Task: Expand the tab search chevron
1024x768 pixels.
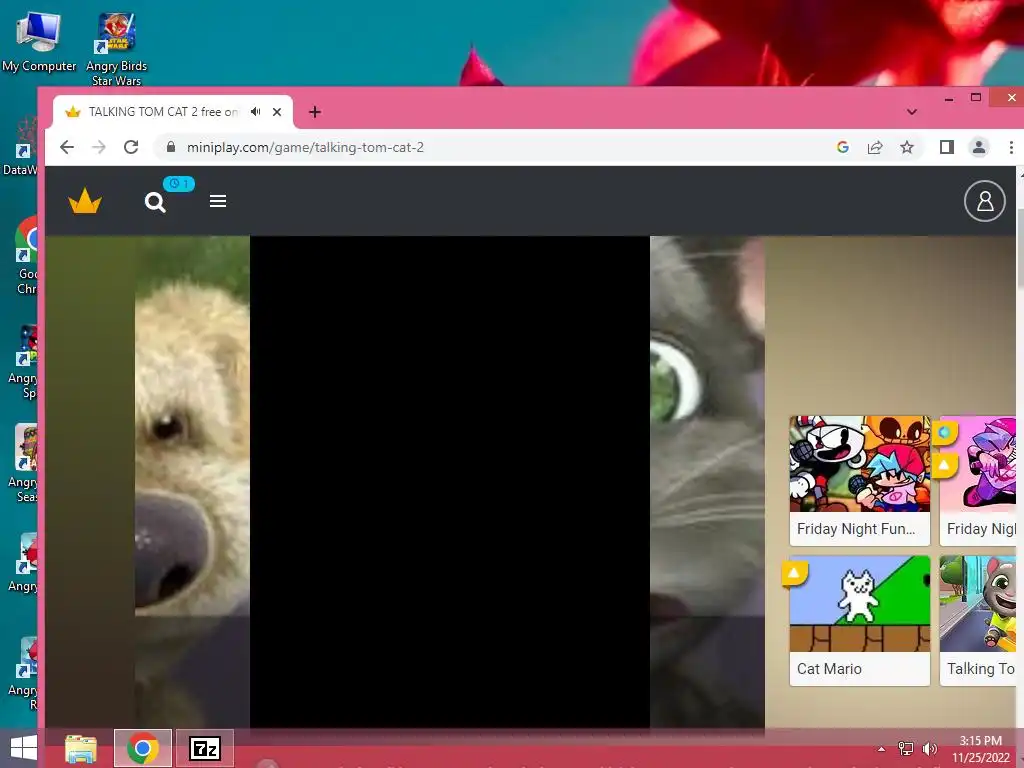Action: point(912,112)
